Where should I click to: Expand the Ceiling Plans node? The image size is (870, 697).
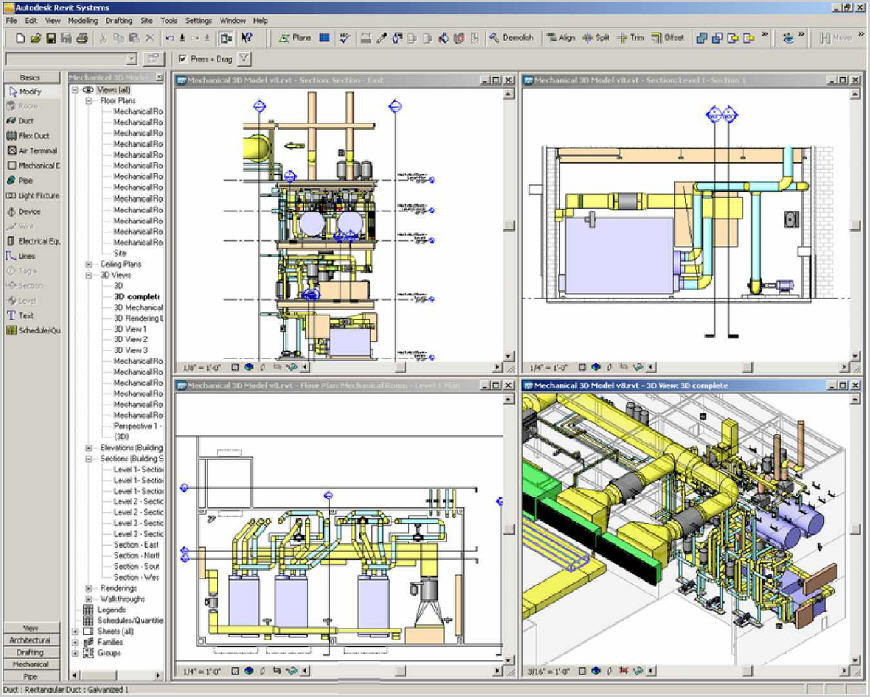coord(88,264)
